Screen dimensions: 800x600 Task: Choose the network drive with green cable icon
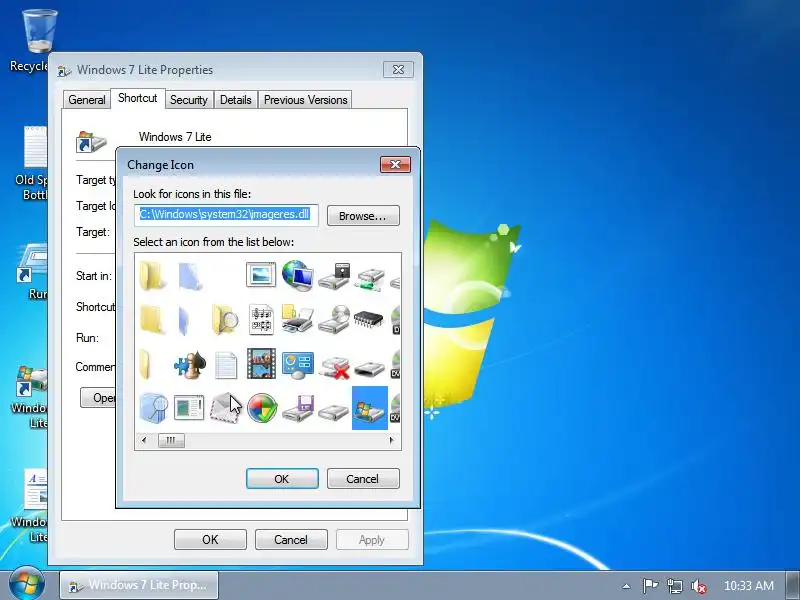[369, 280]
